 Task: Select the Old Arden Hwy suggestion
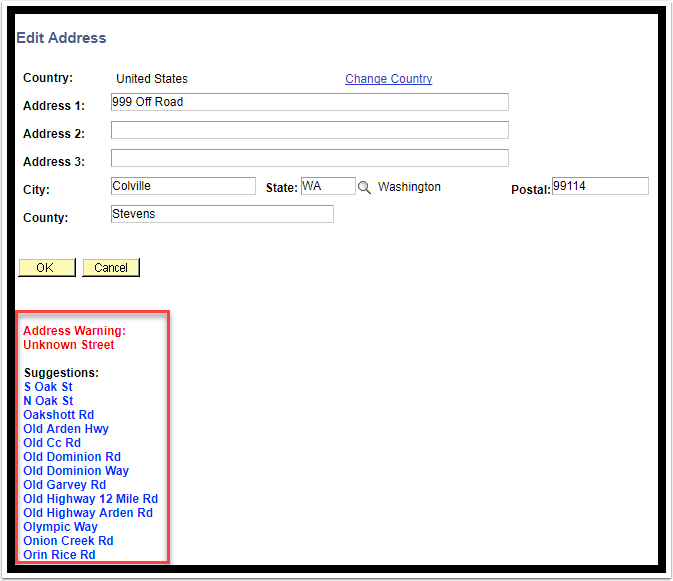click(66, 429)
